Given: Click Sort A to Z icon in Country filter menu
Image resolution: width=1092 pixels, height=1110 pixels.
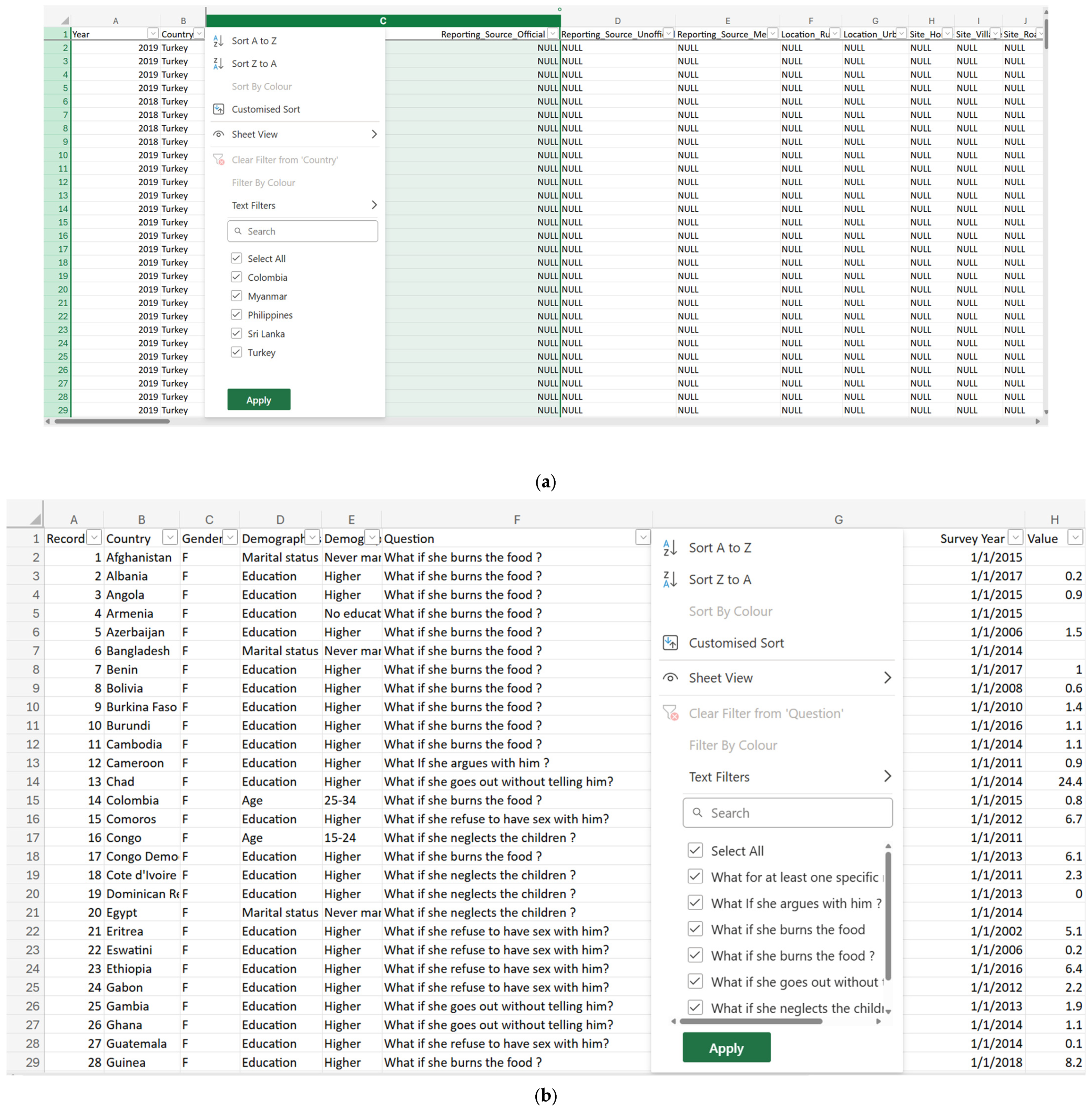Looking at the screenshot, I should click(219, 40).
